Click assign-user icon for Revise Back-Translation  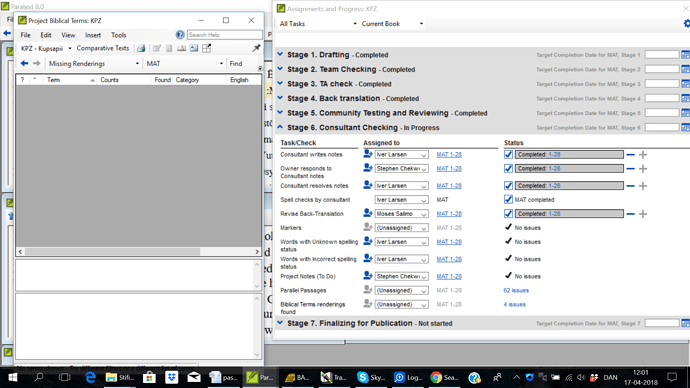click(367, 213)
